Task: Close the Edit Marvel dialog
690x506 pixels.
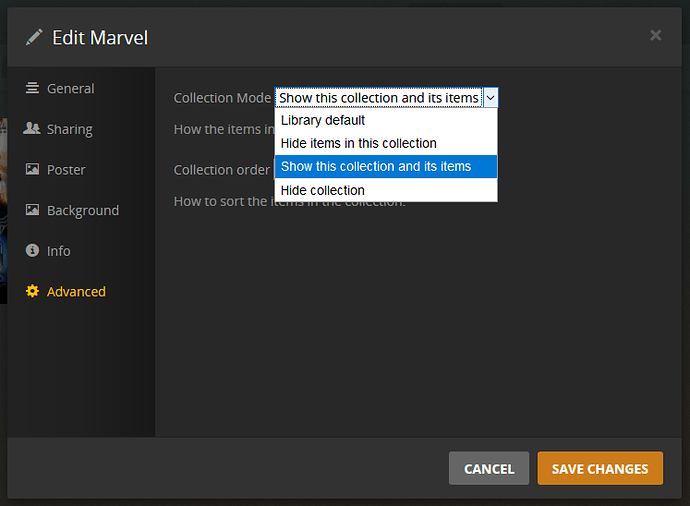Action: (x=655, y=36)
